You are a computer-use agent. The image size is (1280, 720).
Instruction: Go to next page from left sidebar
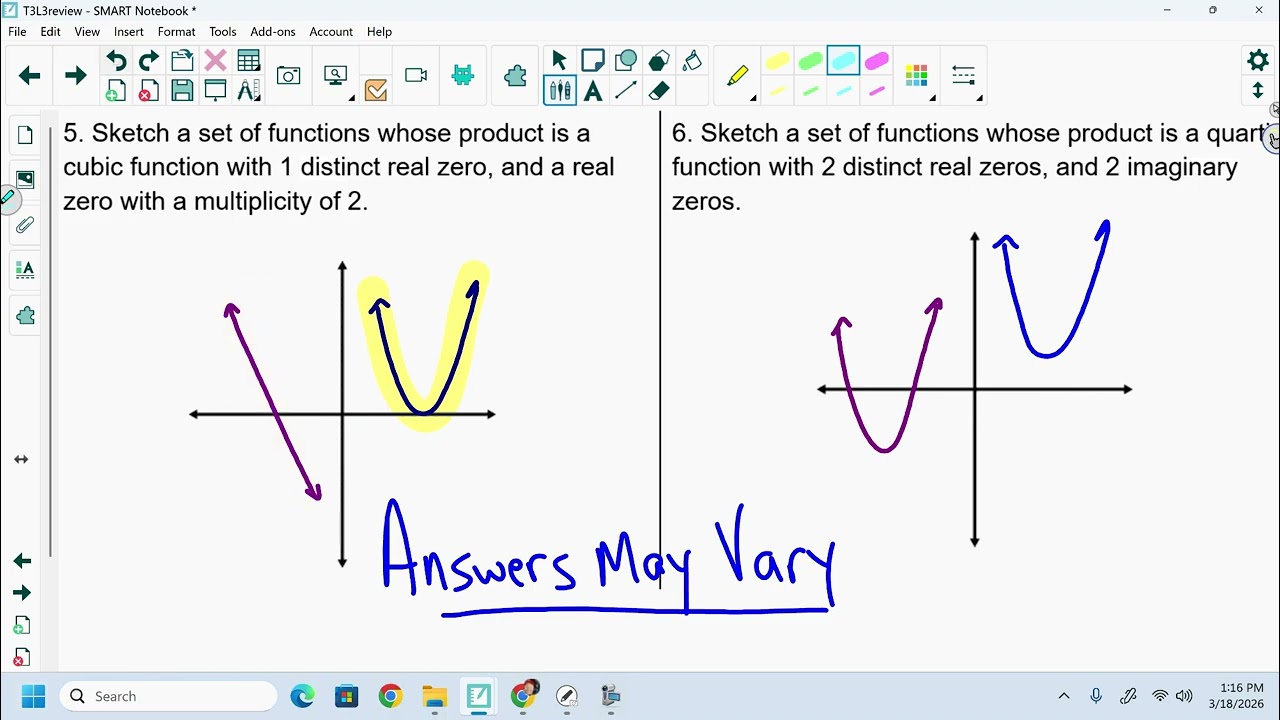point(22,593)
